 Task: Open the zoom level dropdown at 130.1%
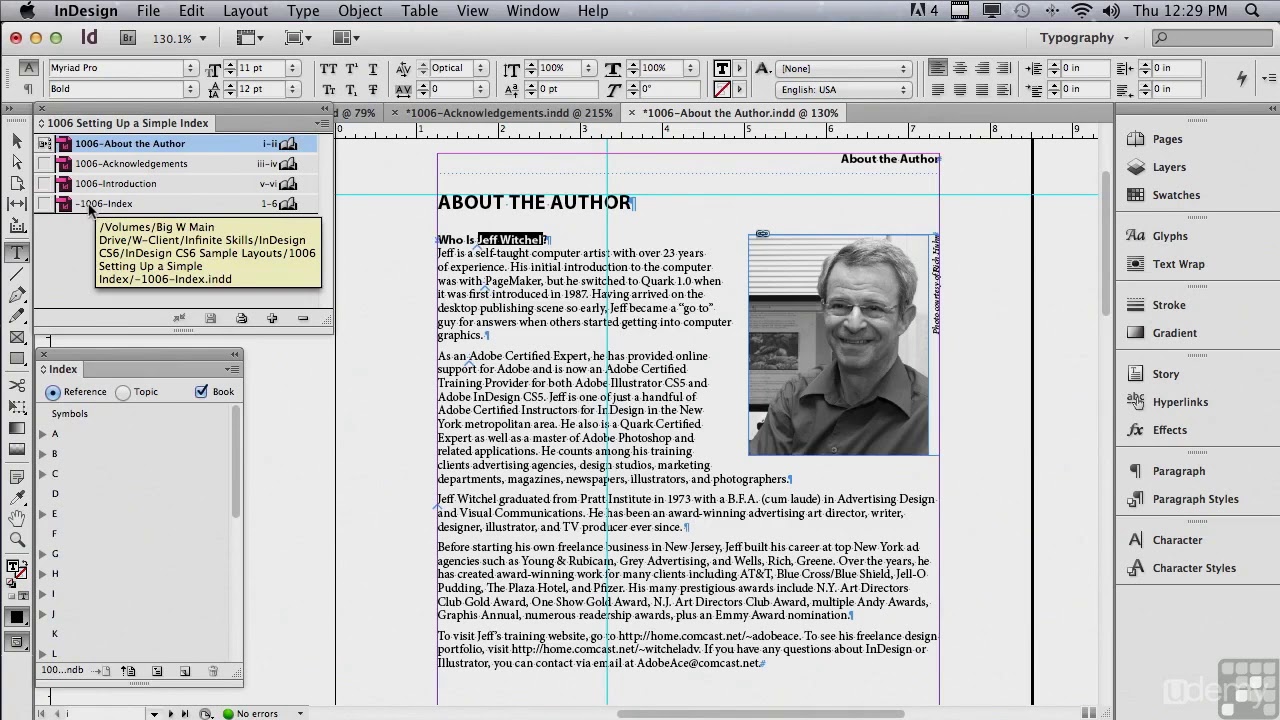(x=203, y=38)
